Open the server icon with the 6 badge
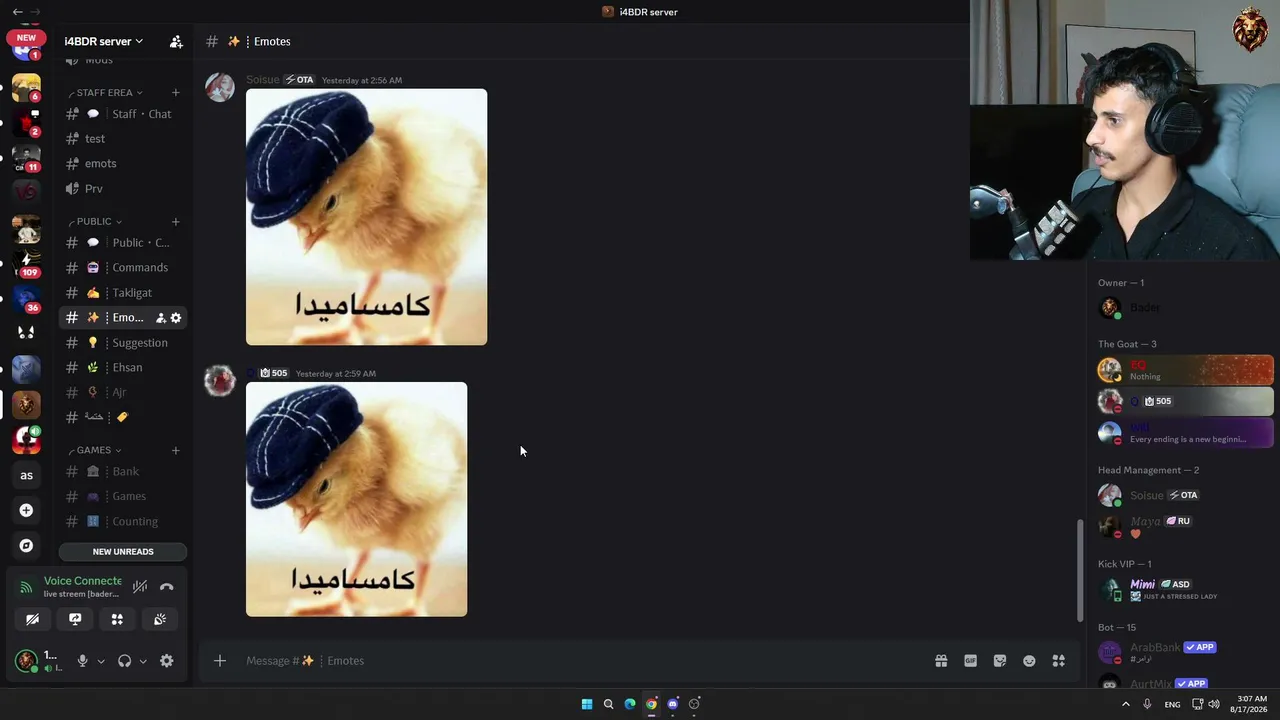The height and width of the screenshot is (720, 1280). [26, 87]
